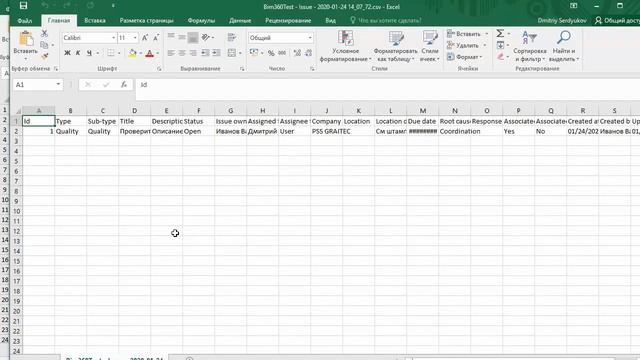
Task: Increase decimal places
Action: (x=297, y=53)
